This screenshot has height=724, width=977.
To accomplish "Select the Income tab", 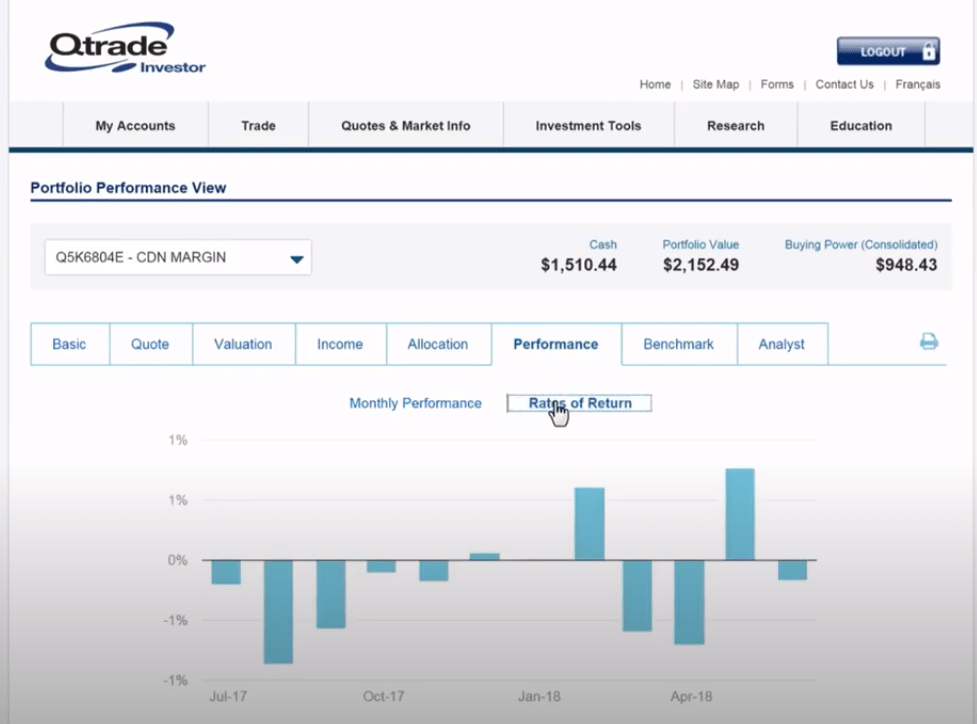I will (x=340, y=344).
